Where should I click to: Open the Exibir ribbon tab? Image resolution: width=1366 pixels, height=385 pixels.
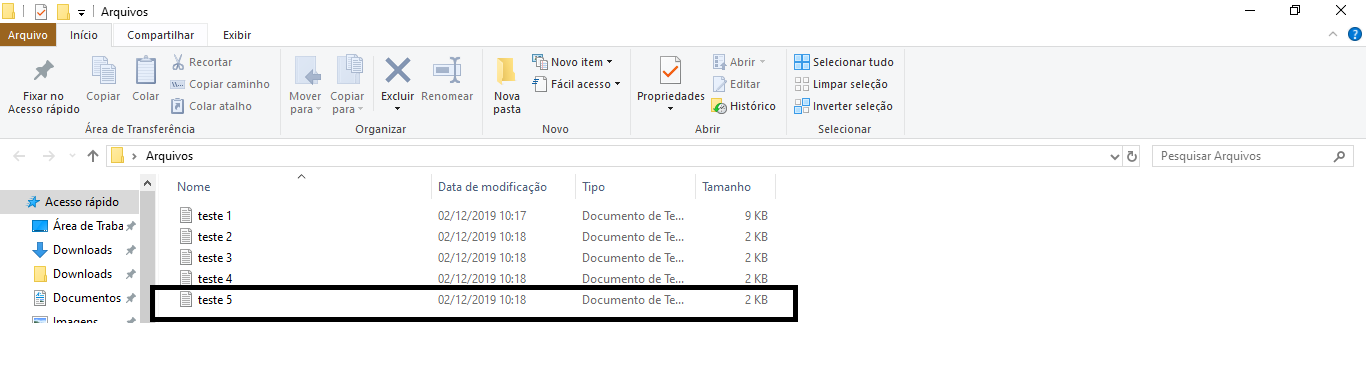tap(237, 35)
